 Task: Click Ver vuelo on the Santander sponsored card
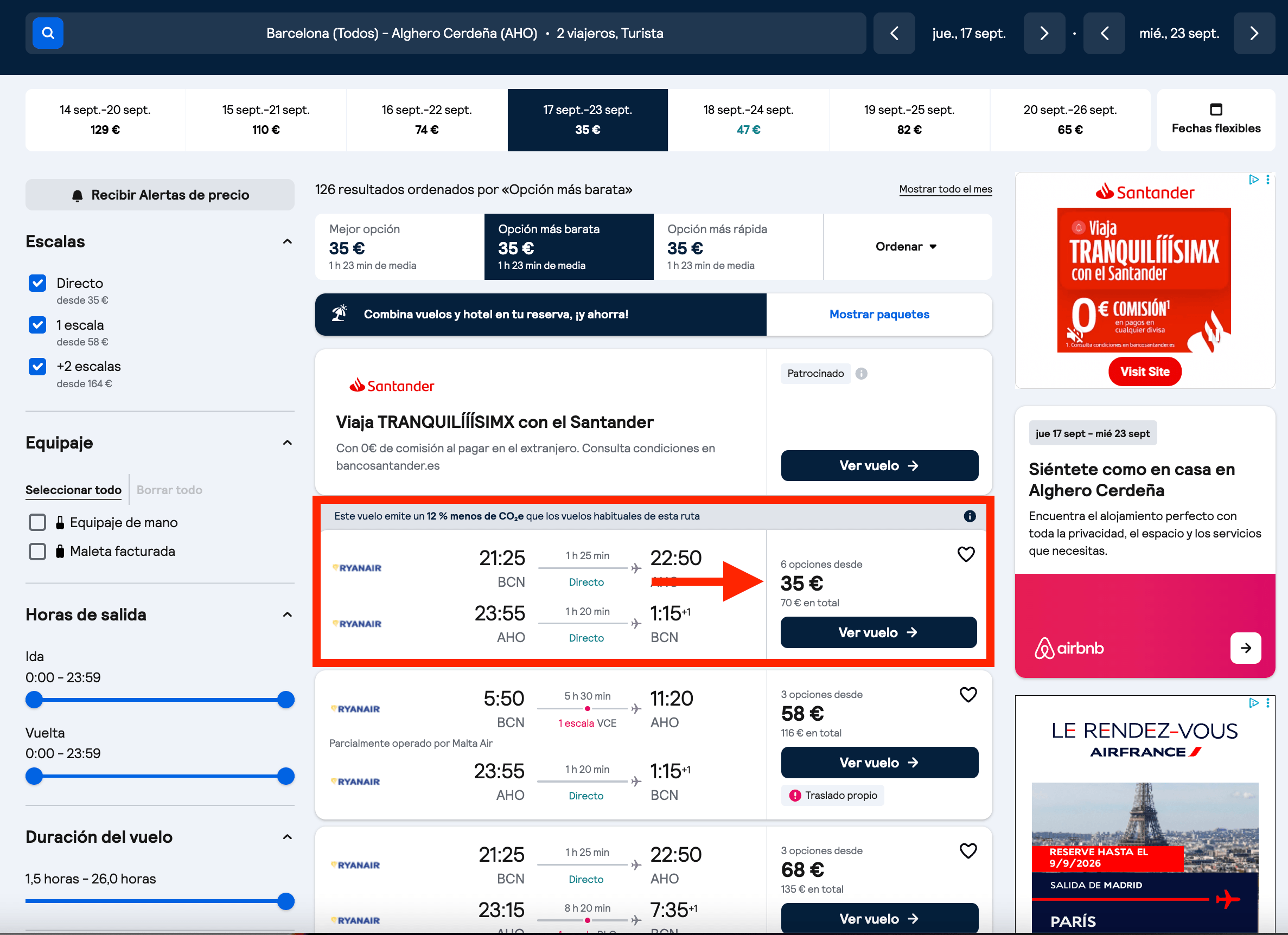click(879, 465)
